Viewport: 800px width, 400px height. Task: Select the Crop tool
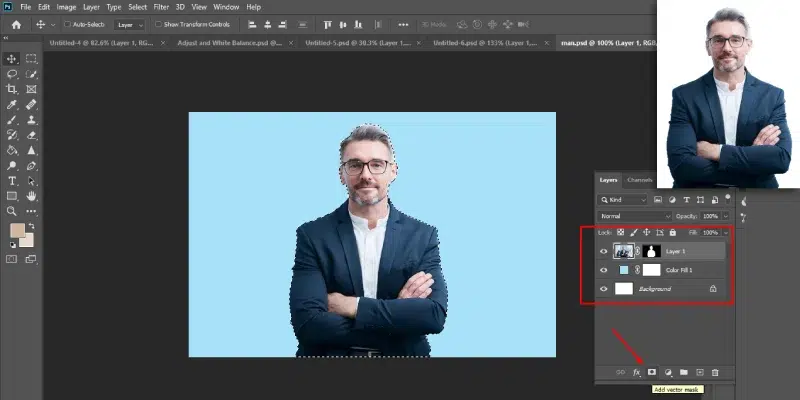(x=12, y=89)
